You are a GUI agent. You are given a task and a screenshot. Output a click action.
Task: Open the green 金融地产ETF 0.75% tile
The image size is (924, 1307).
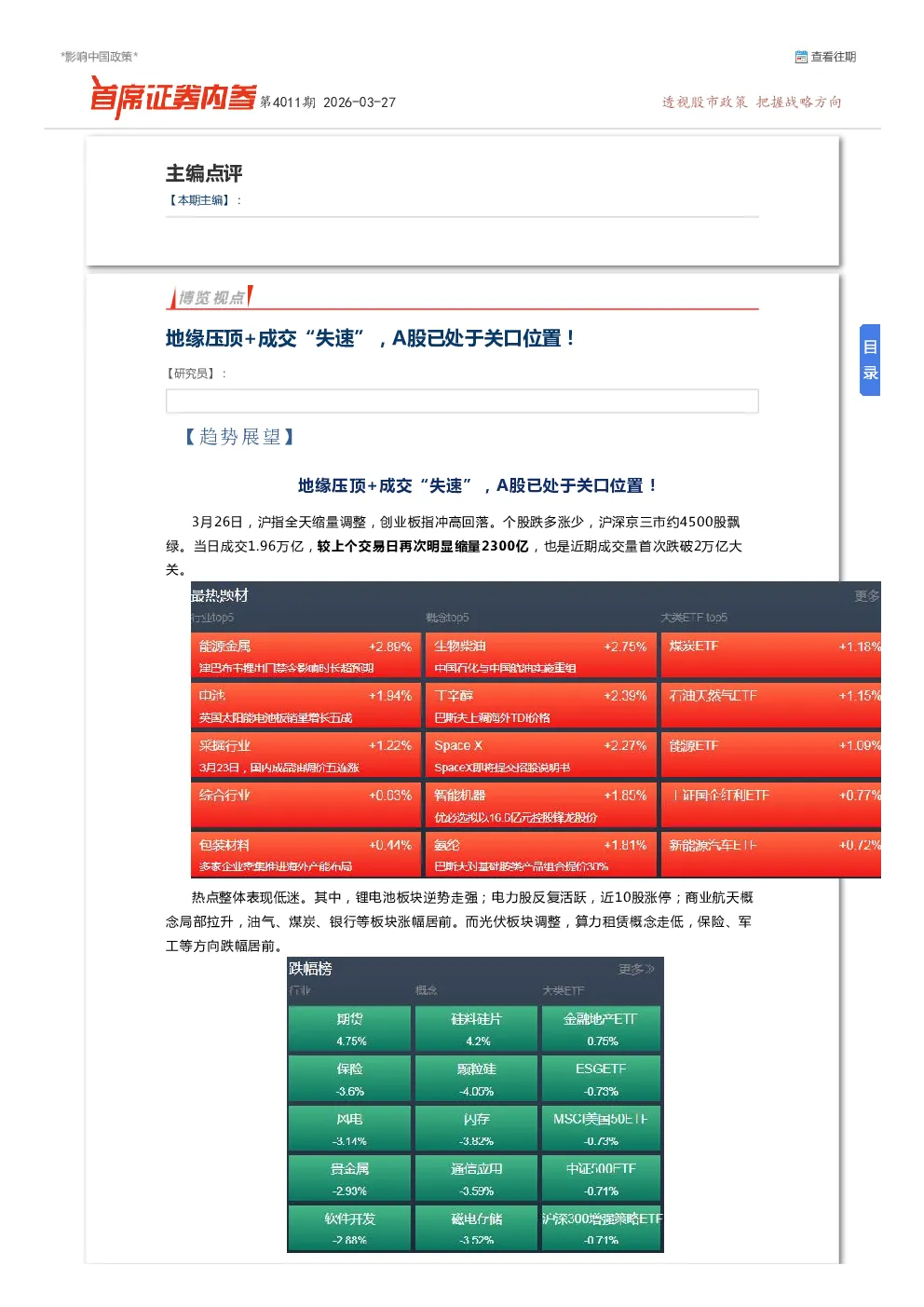(602, 1028)
